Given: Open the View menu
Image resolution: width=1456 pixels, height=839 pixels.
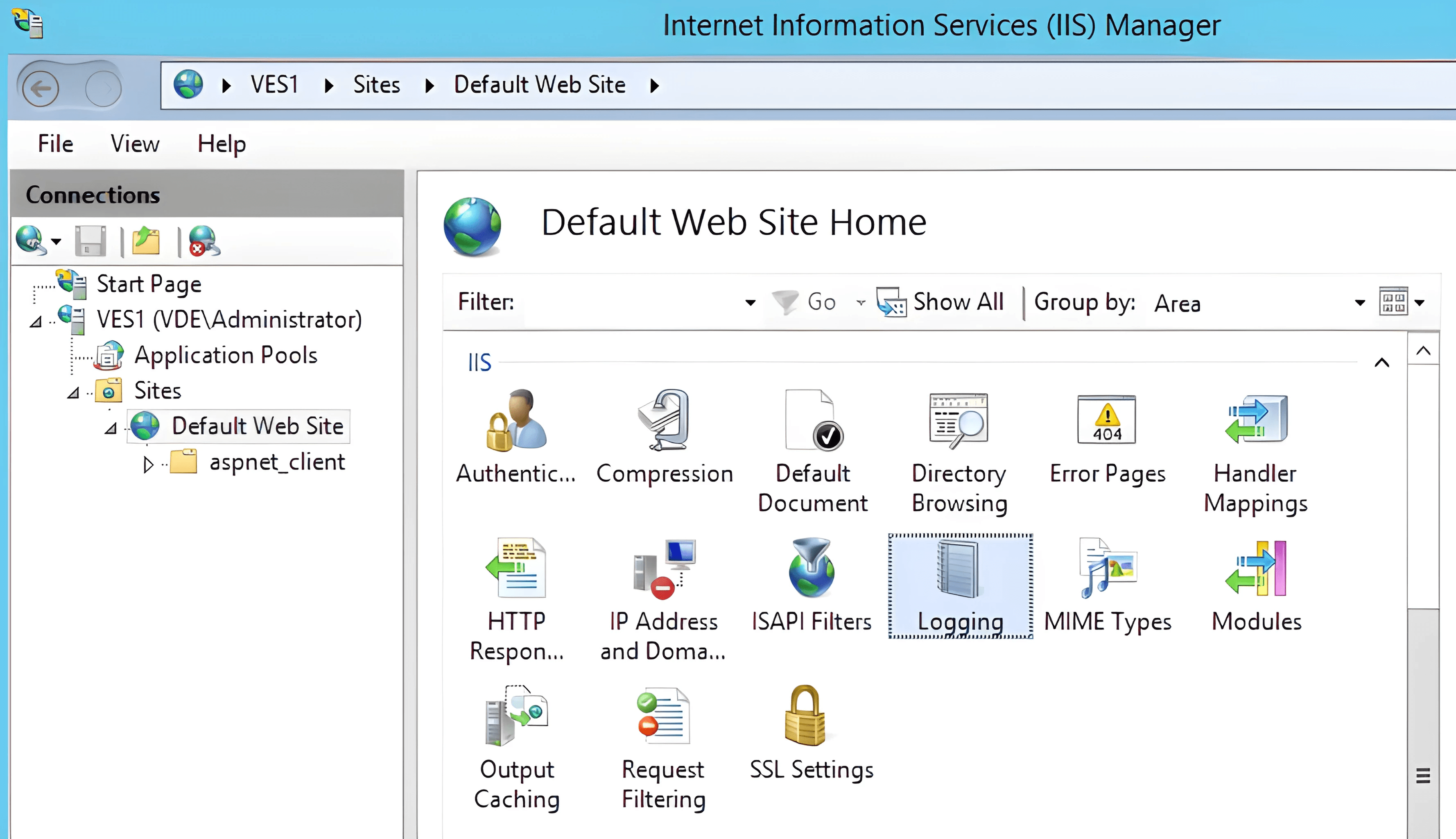Looking at the screenshot, I should point(135,143).
